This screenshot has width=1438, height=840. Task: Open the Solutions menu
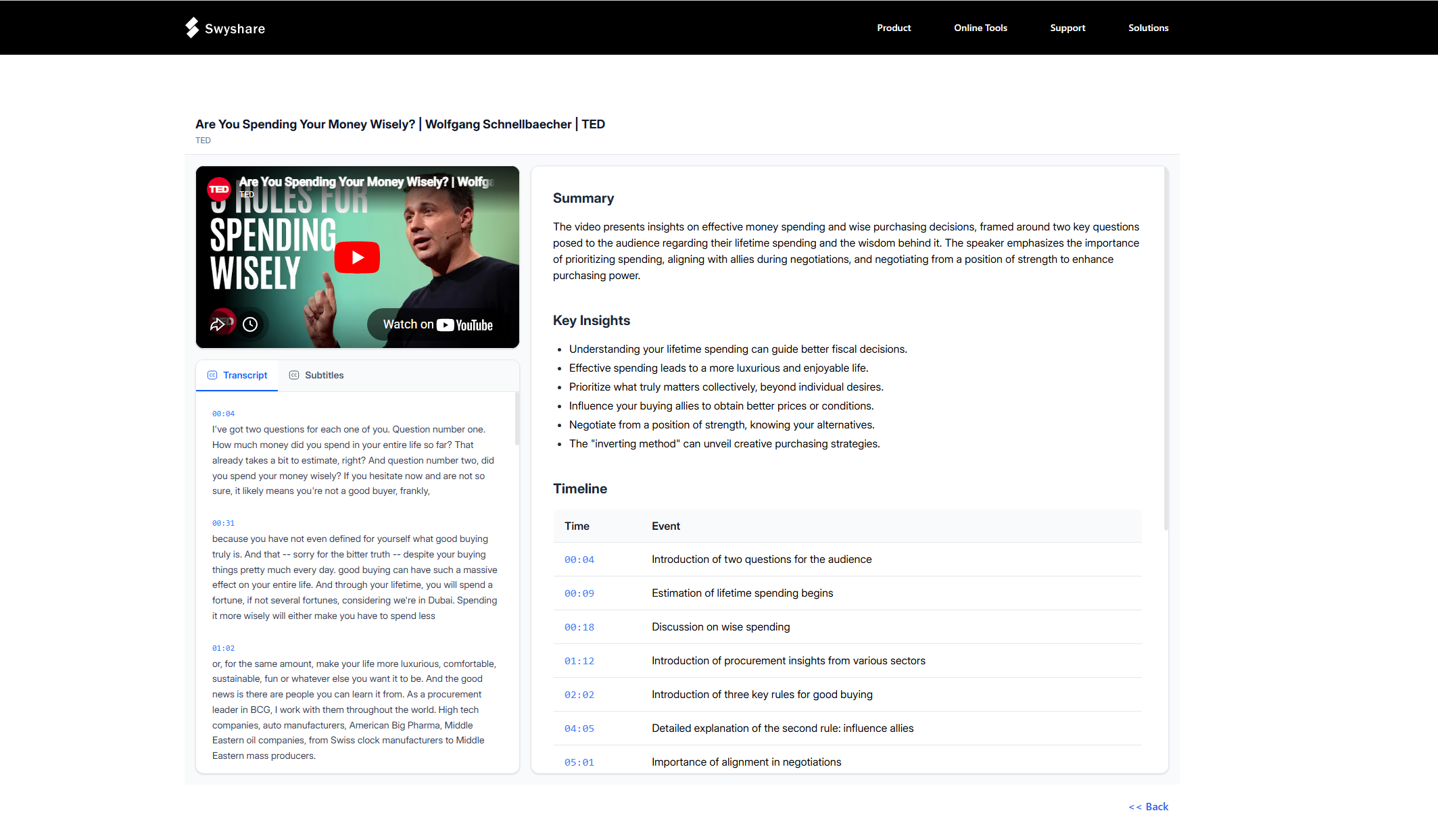pyautogui.click(x=1148, y=28)
